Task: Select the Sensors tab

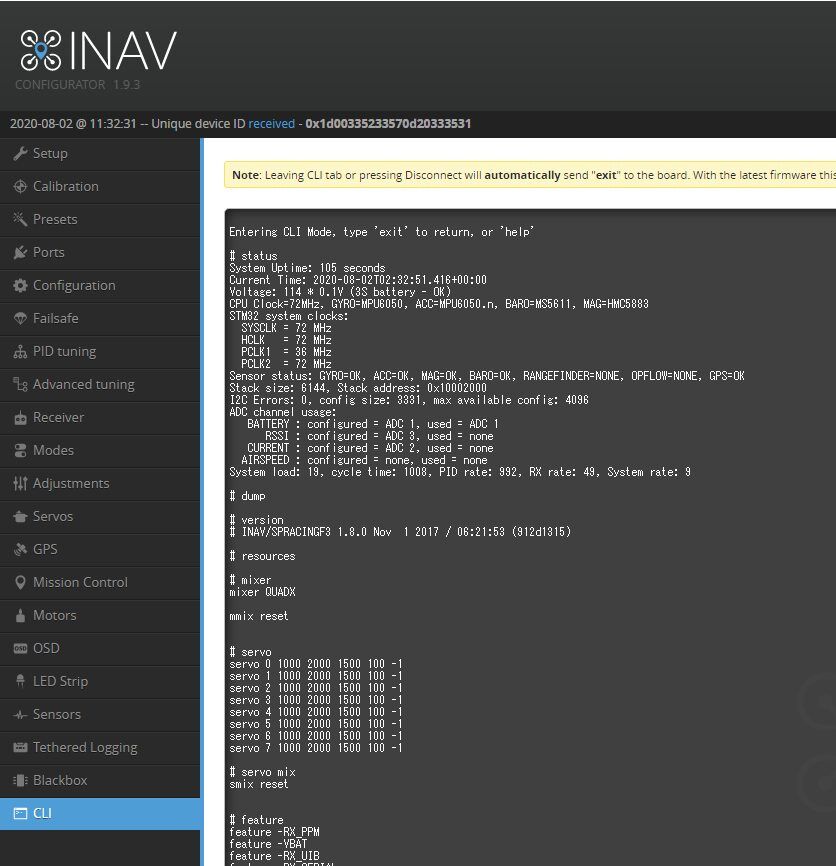Action: (100, 715)
